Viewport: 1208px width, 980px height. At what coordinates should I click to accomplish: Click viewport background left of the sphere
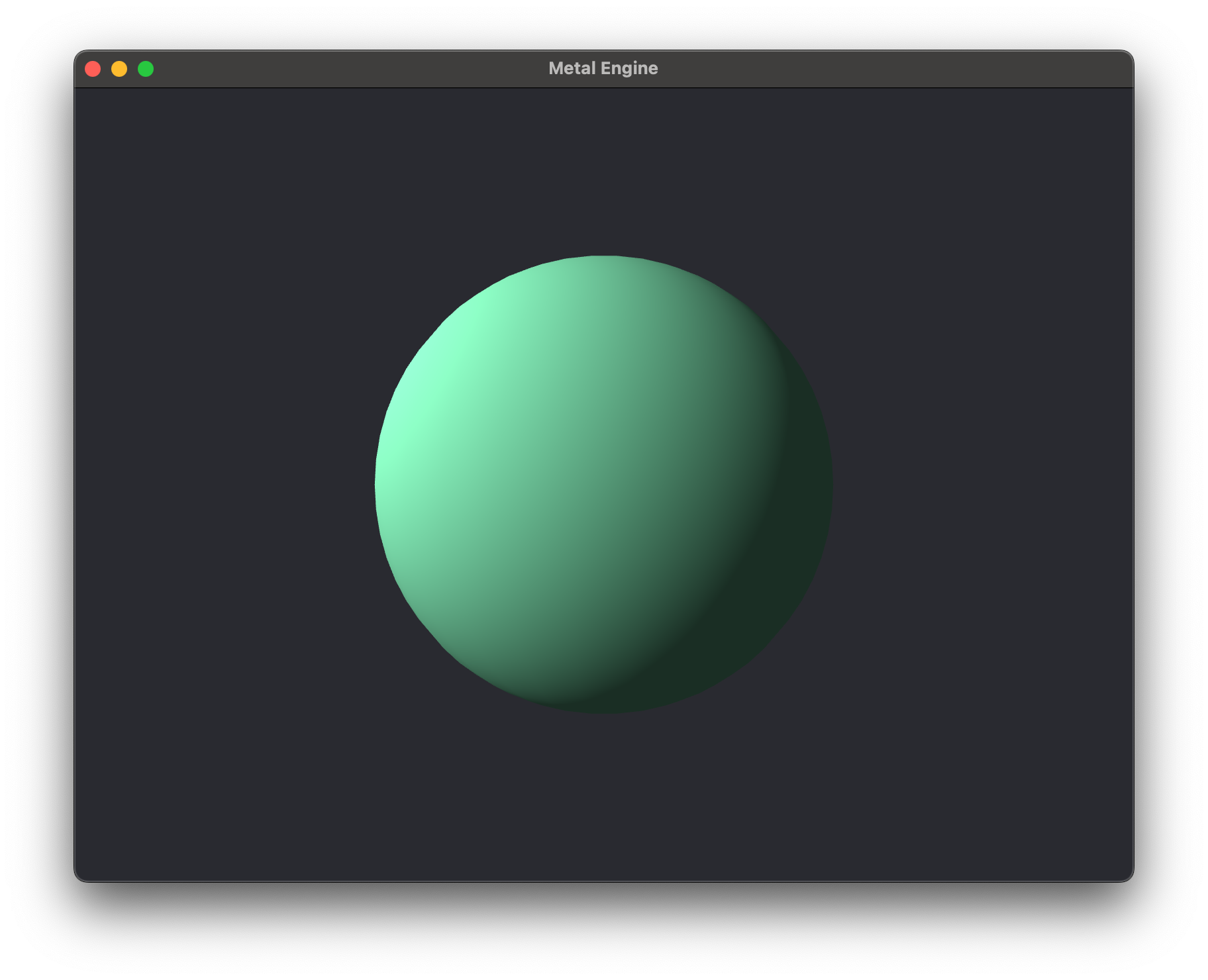[225, 484]
